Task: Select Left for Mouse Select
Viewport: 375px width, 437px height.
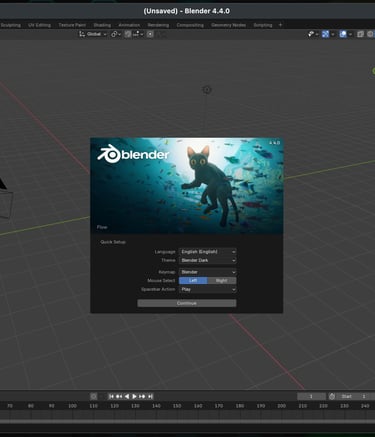Action: (193, 281)
